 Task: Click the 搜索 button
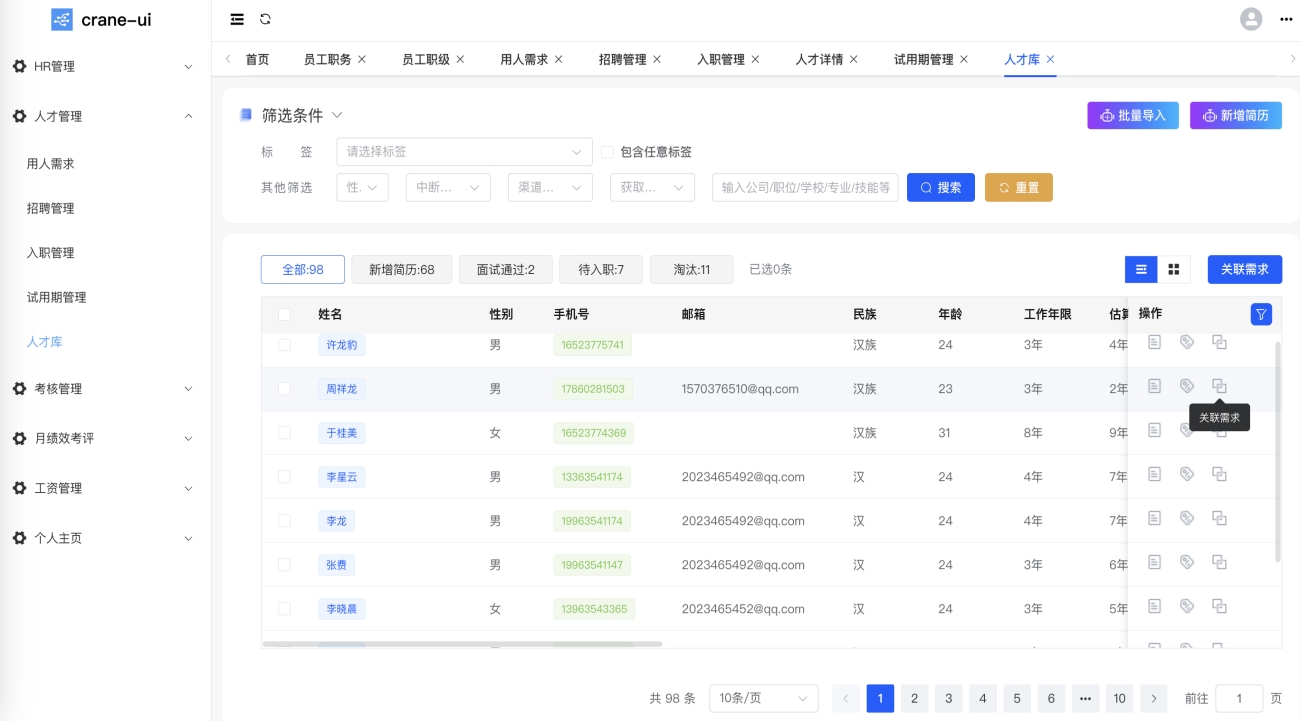[x=941, y=187]
